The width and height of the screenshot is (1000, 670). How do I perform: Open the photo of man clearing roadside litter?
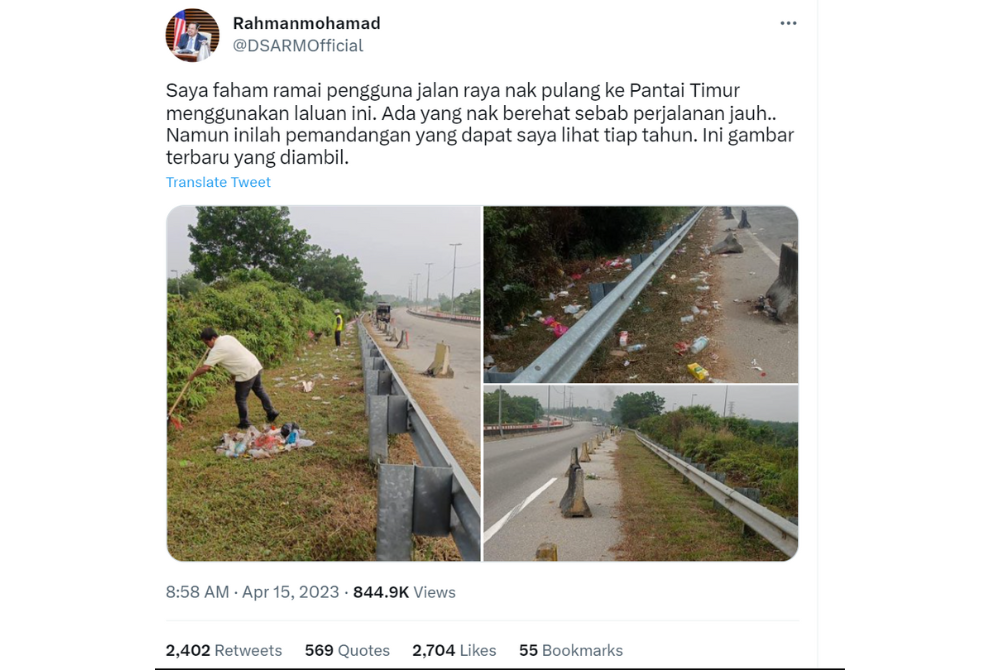coord(322,384)
